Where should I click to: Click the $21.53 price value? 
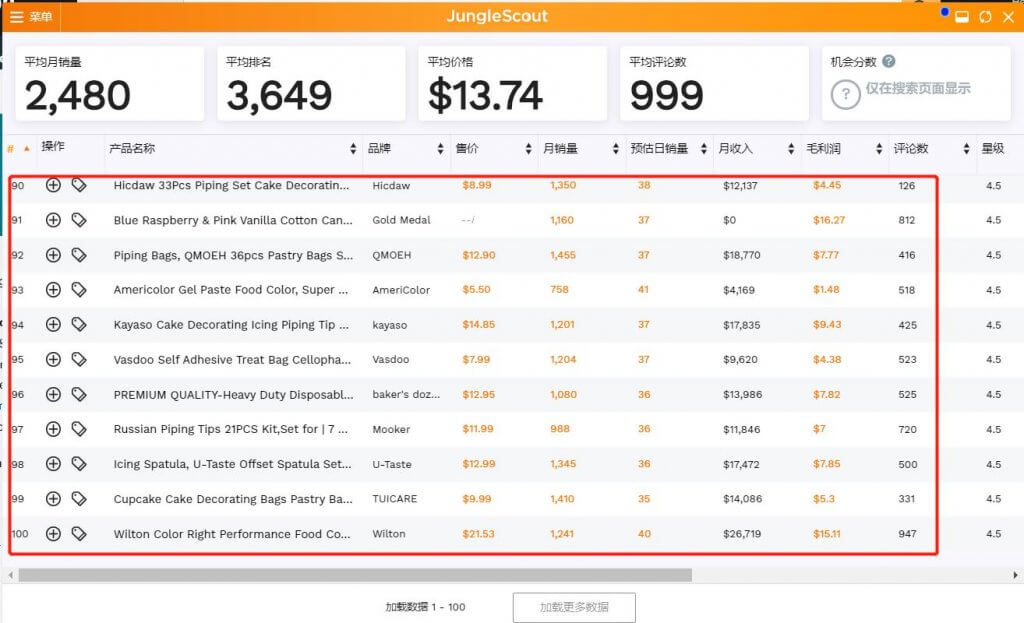point(478,534)
